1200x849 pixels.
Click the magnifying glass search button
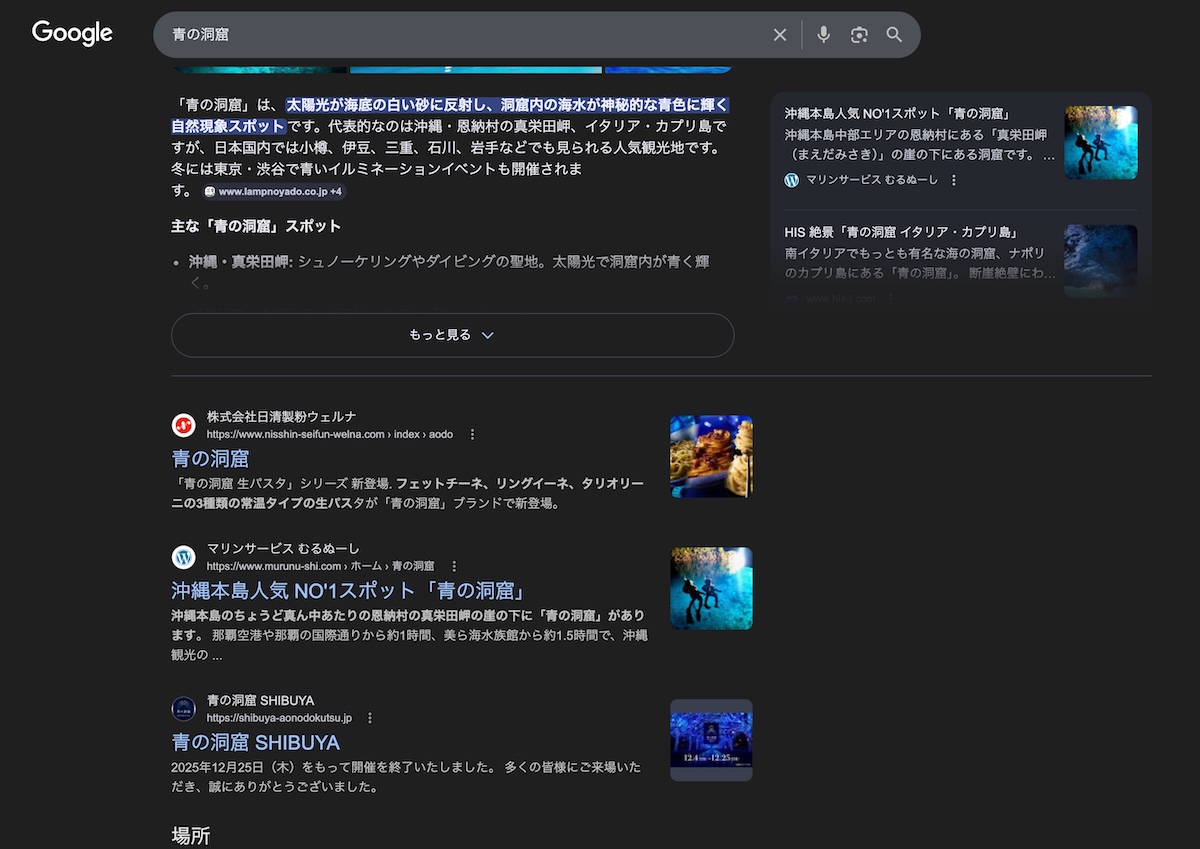pyautogui.click(x=894, y=35)
